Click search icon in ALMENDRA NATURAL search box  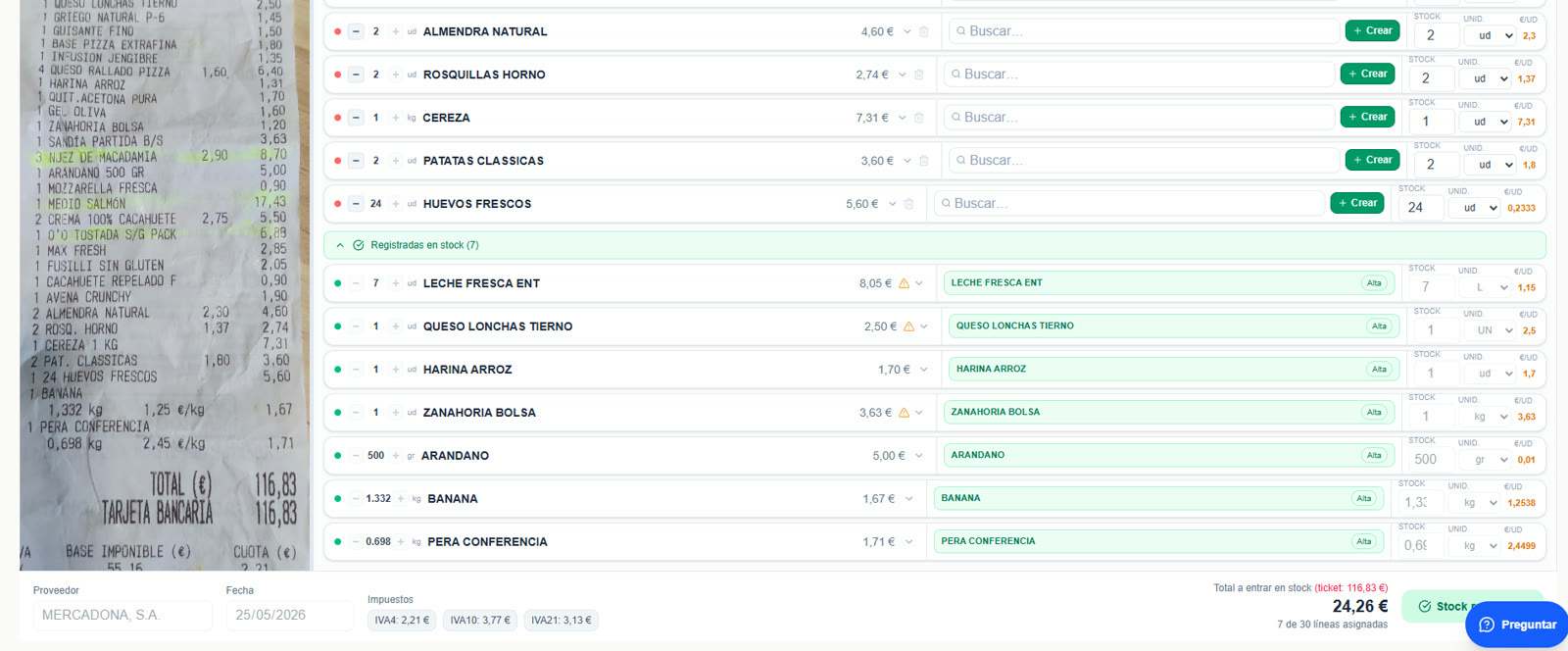click(x=961, y=31)
